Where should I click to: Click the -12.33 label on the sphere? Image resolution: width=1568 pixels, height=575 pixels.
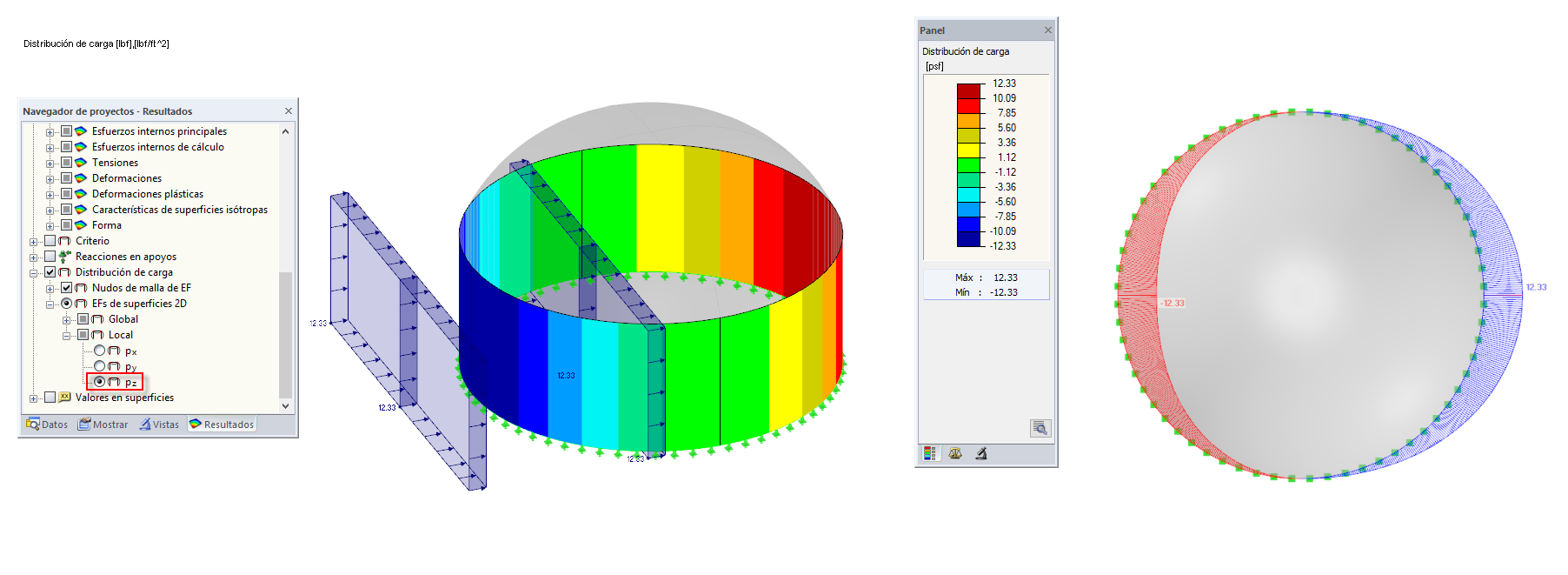point(1173,304)
